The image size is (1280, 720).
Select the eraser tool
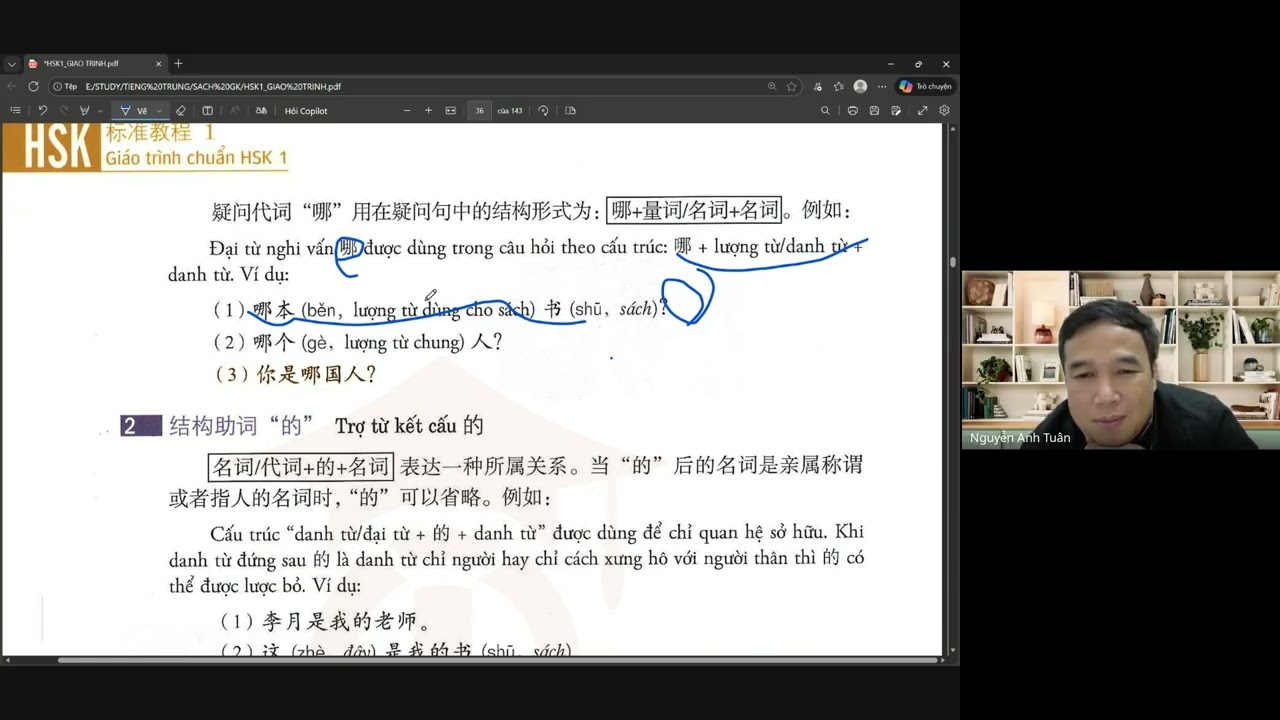pos(181,110)
